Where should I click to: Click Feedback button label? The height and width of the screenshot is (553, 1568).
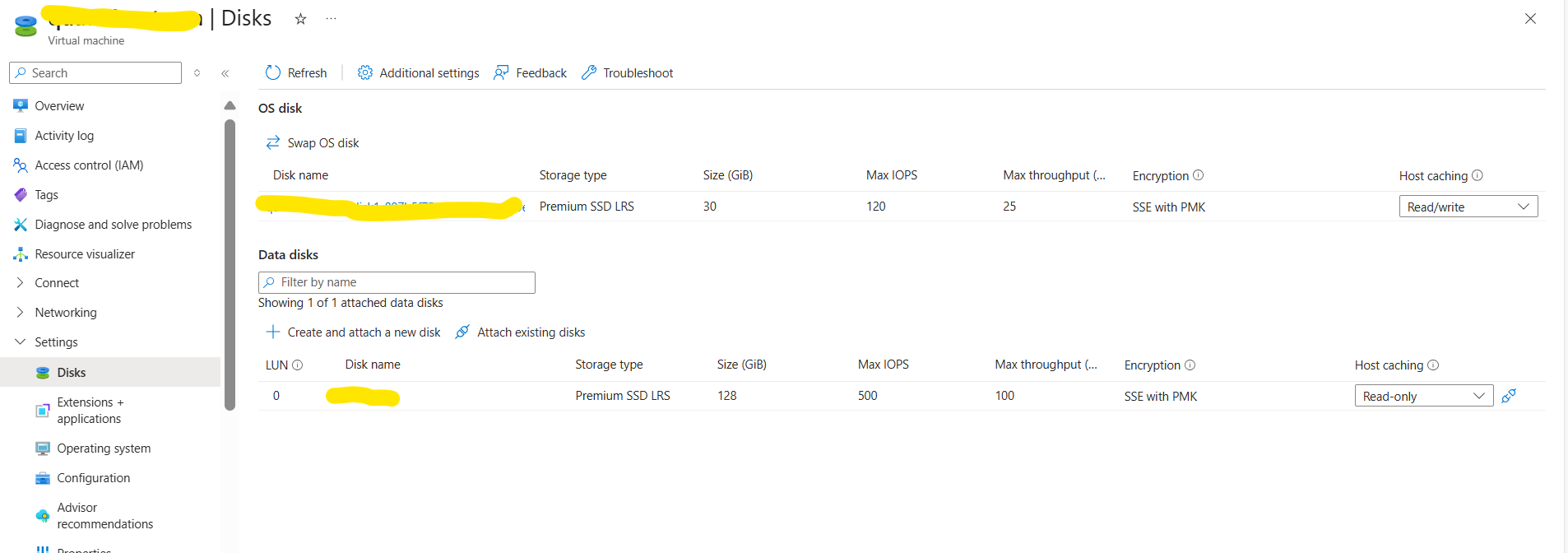click(541, 73)
